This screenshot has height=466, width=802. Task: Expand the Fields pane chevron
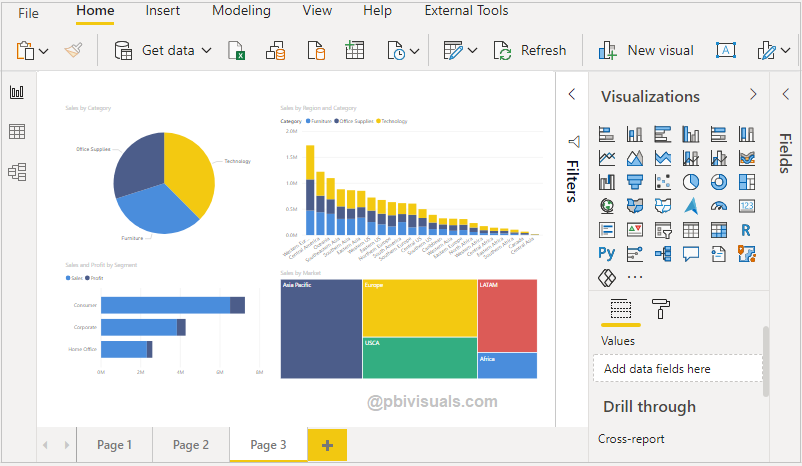pos(785,94)
